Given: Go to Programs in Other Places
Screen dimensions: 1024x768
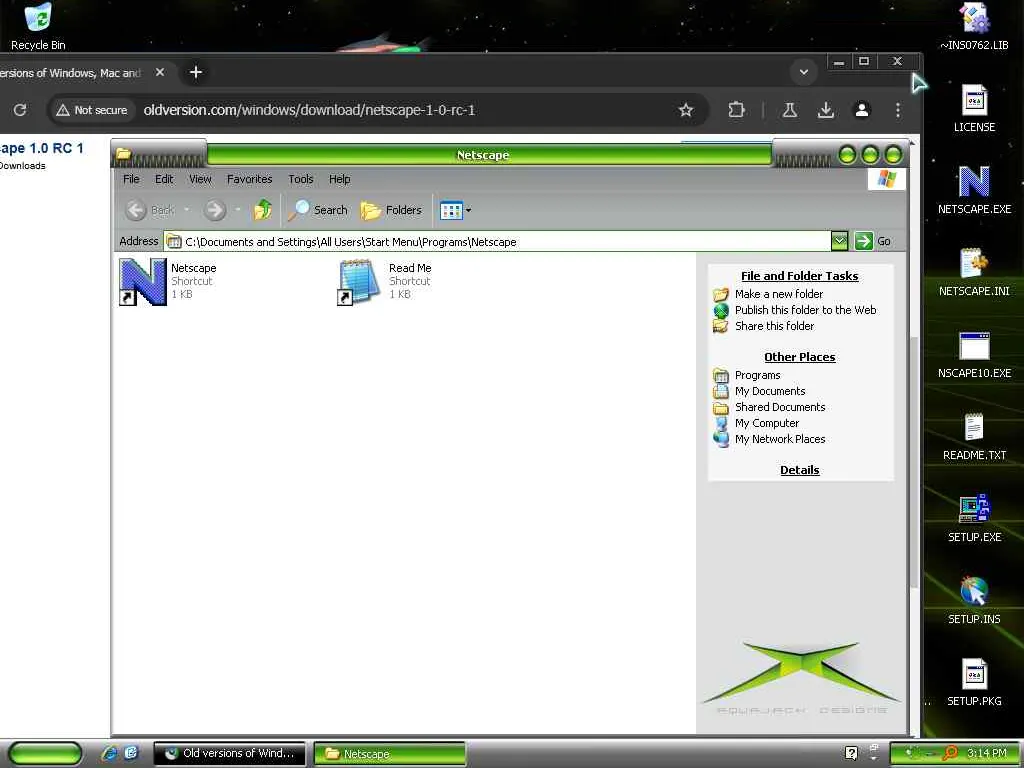Looking at the screenshot, I should click(757, 375).
